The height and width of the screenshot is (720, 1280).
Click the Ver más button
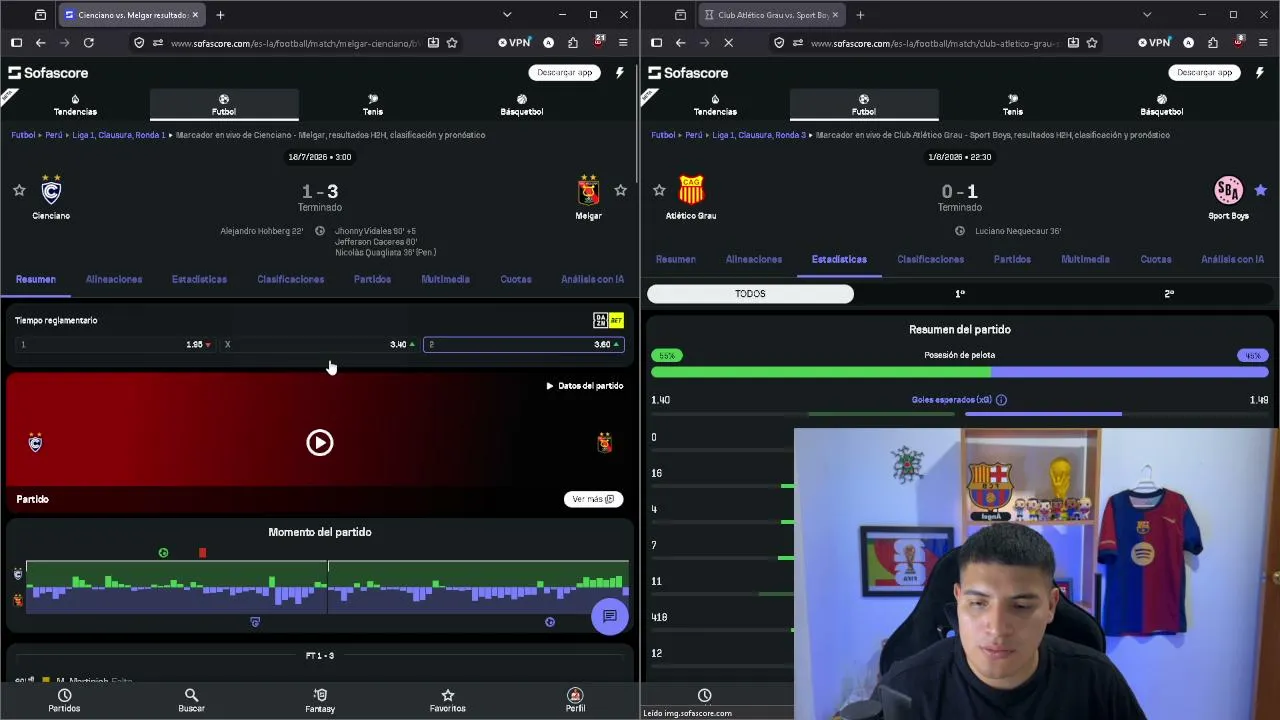[x=594, y=499]
